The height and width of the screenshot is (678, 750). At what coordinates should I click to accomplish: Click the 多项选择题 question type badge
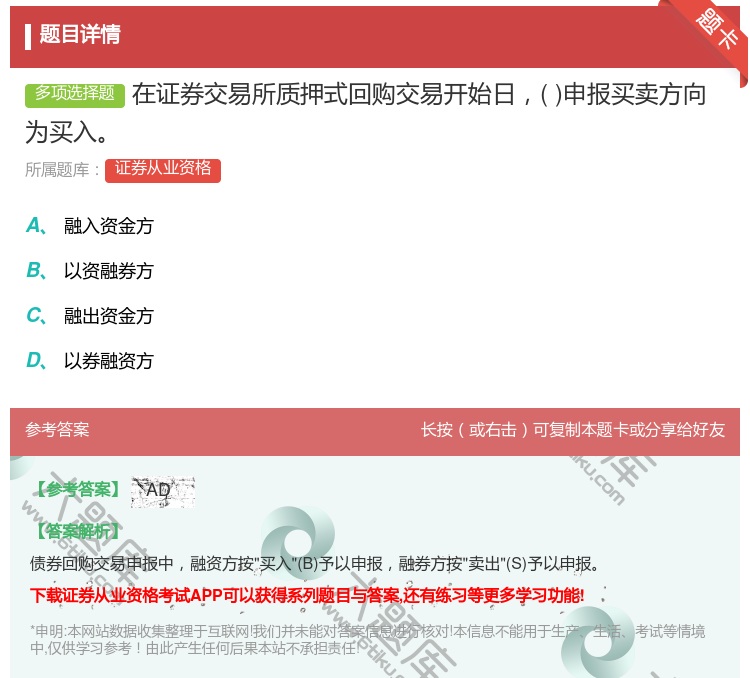75,94
